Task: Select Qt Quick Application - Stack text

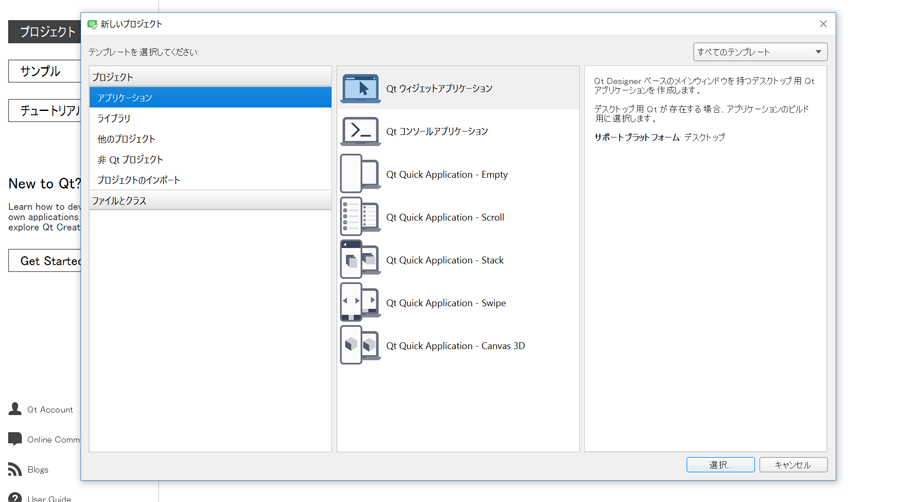Action: 445,260
